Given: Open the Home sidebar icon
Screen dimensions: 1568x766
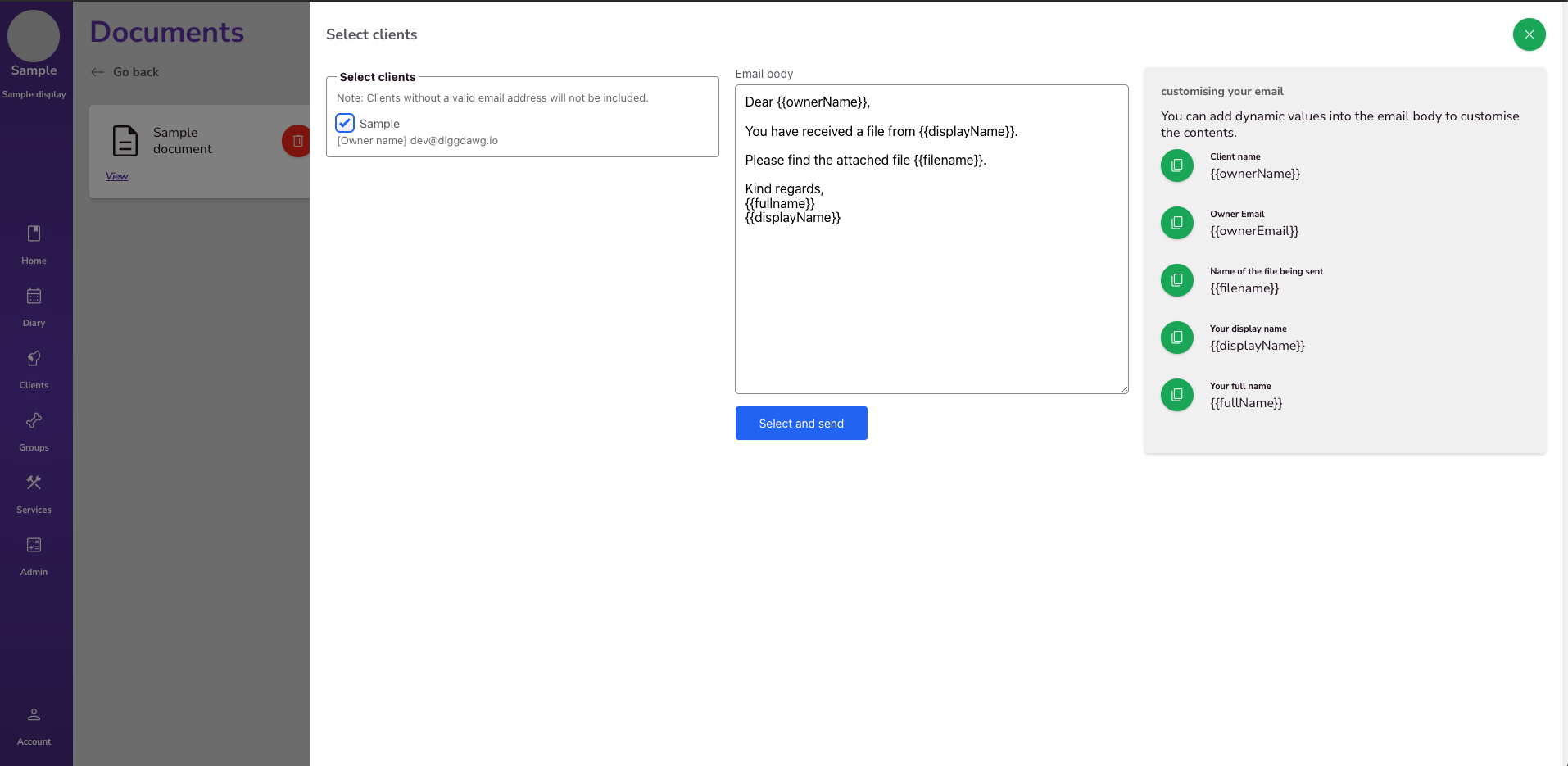Looking at the screenshot, I should 34,234.
